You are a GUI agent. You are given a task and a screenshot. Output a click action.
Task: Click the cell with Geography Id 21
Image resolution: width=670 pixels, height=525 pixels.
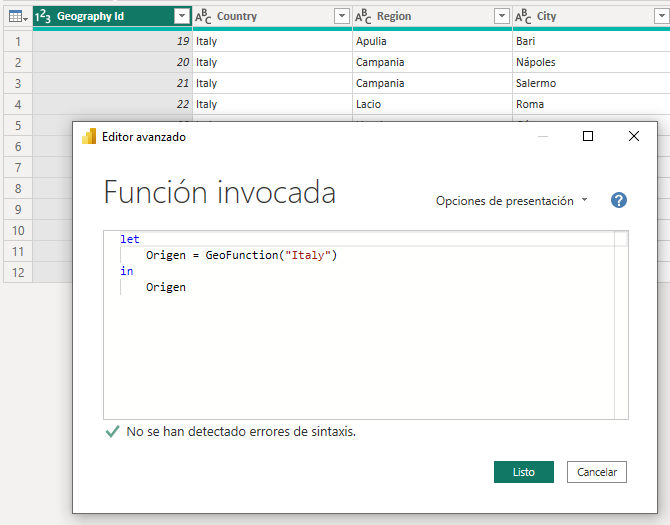pos(112,83)
